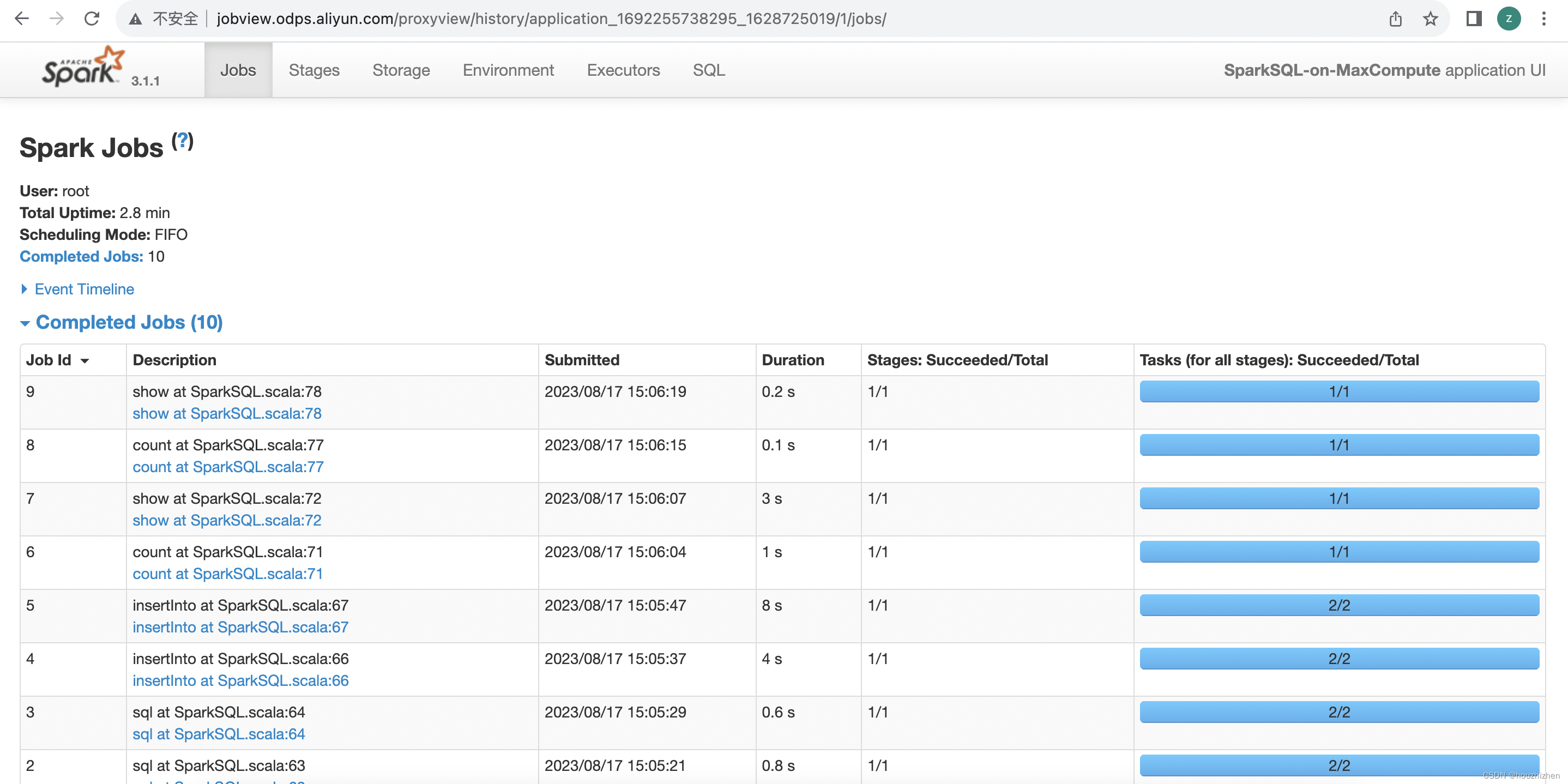Click the Completed Jobs: summary link
Image resolution: width=1568 pixels, height=784 pixels.
(82, 256)
